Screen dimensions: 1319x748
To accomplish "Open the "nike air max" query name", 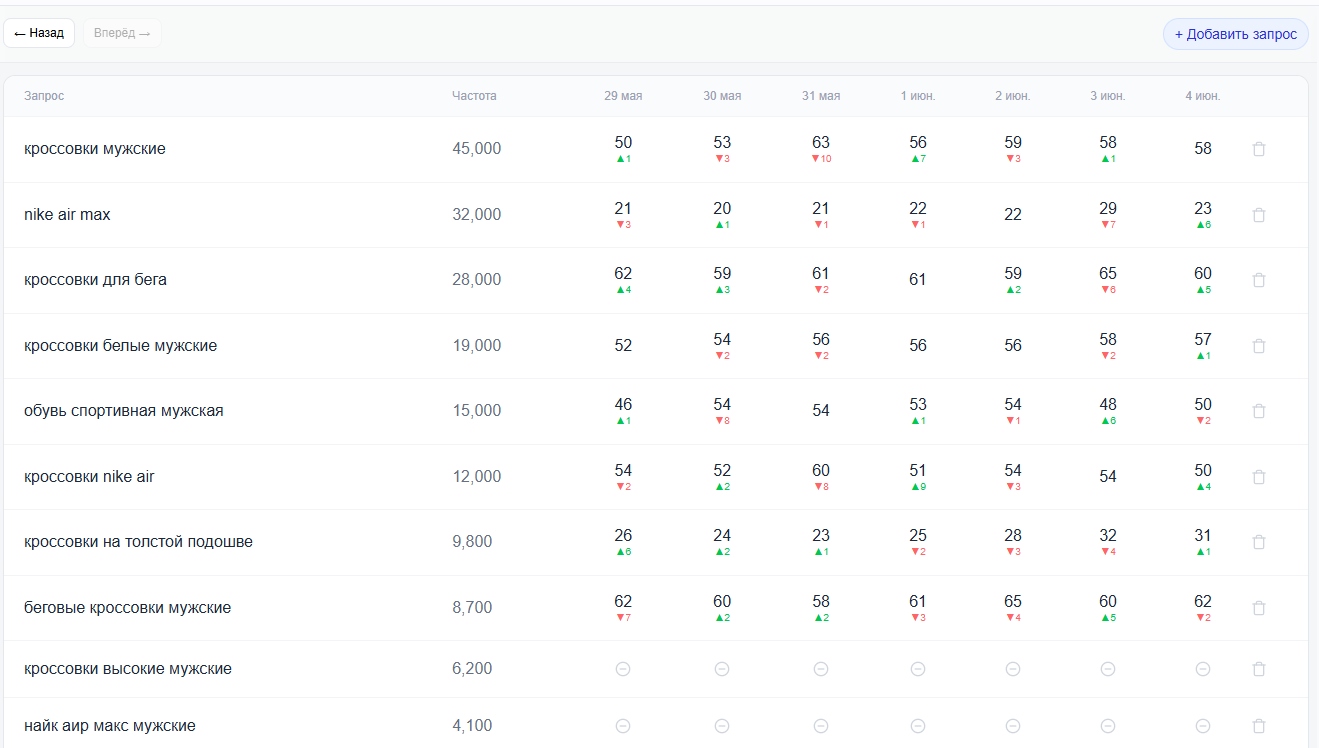I will click(x=67, y=215).
